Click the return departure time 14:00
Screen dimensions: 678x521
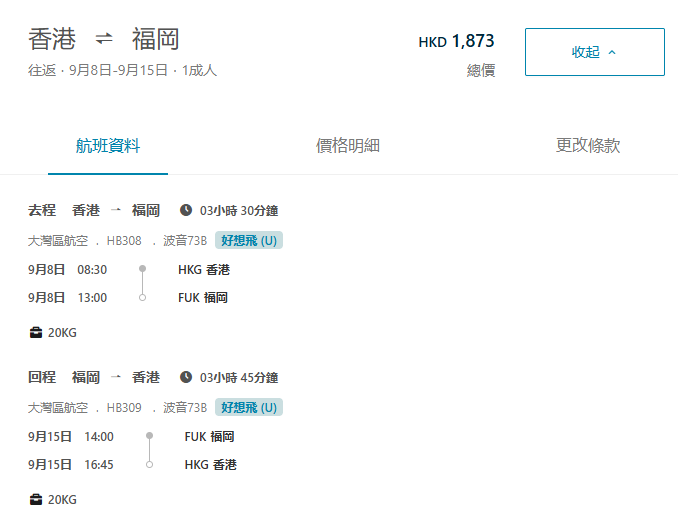pyautogui.click(x=99, y=437)
